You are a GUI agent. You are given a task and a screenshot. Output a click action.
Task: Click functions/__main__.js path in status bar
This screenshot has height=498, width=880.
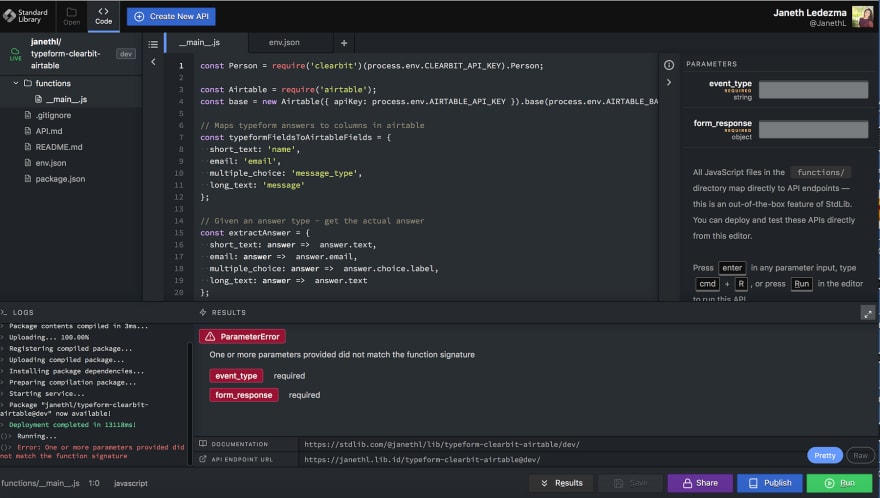(40, 483)
